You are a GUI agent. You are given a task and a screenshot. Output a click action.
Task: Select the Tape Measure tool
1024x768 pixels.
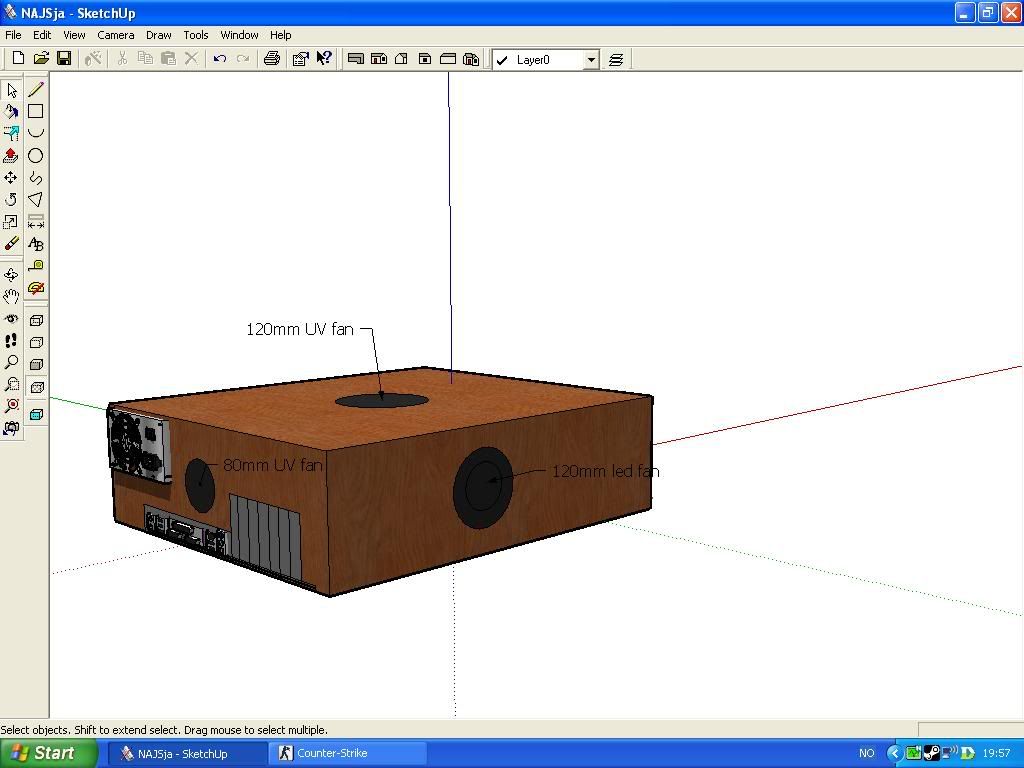pyautogui.click(x=36, y=266)
